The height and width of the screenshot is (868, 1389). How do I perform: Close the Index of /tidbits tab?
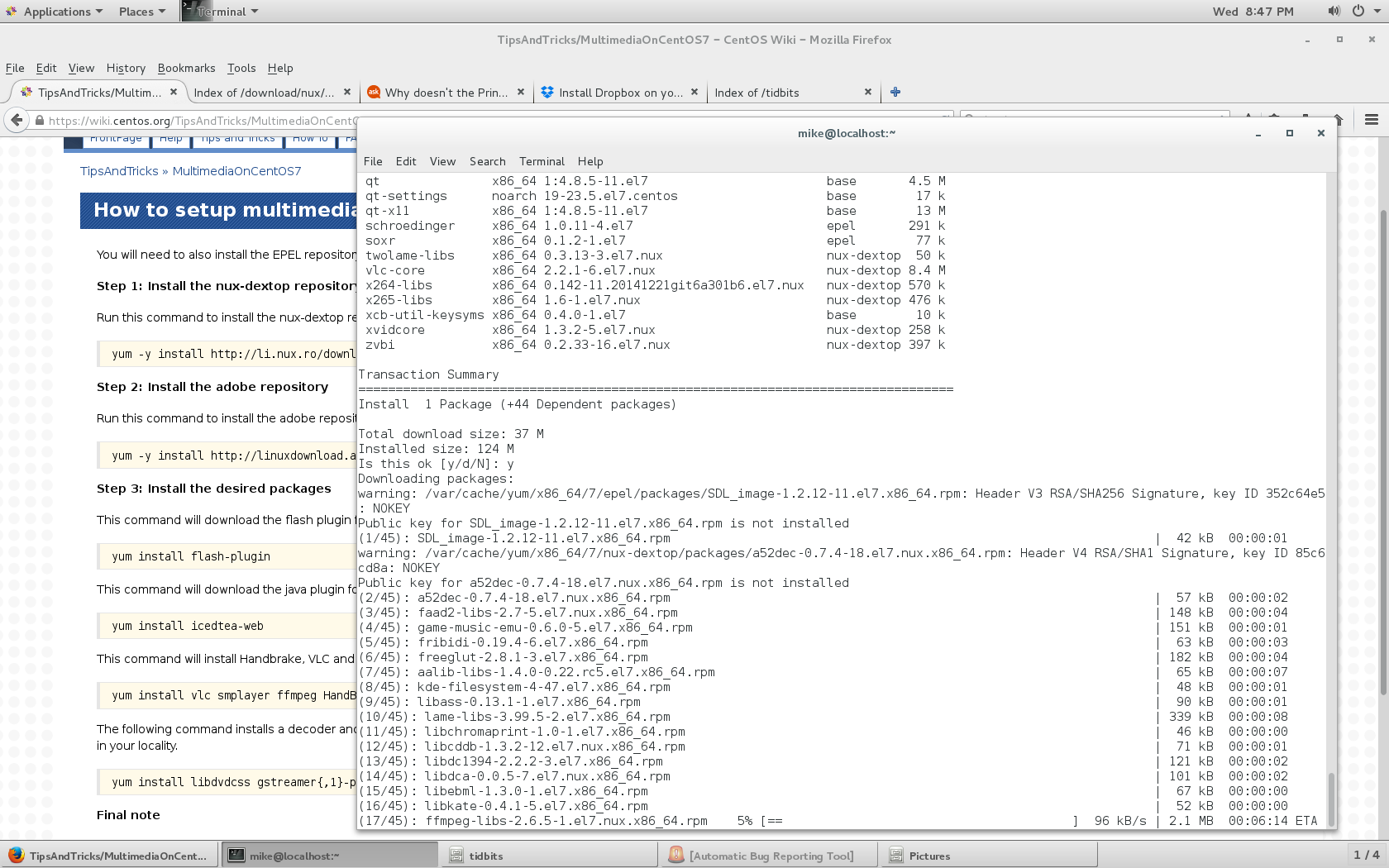click(868, 92)
